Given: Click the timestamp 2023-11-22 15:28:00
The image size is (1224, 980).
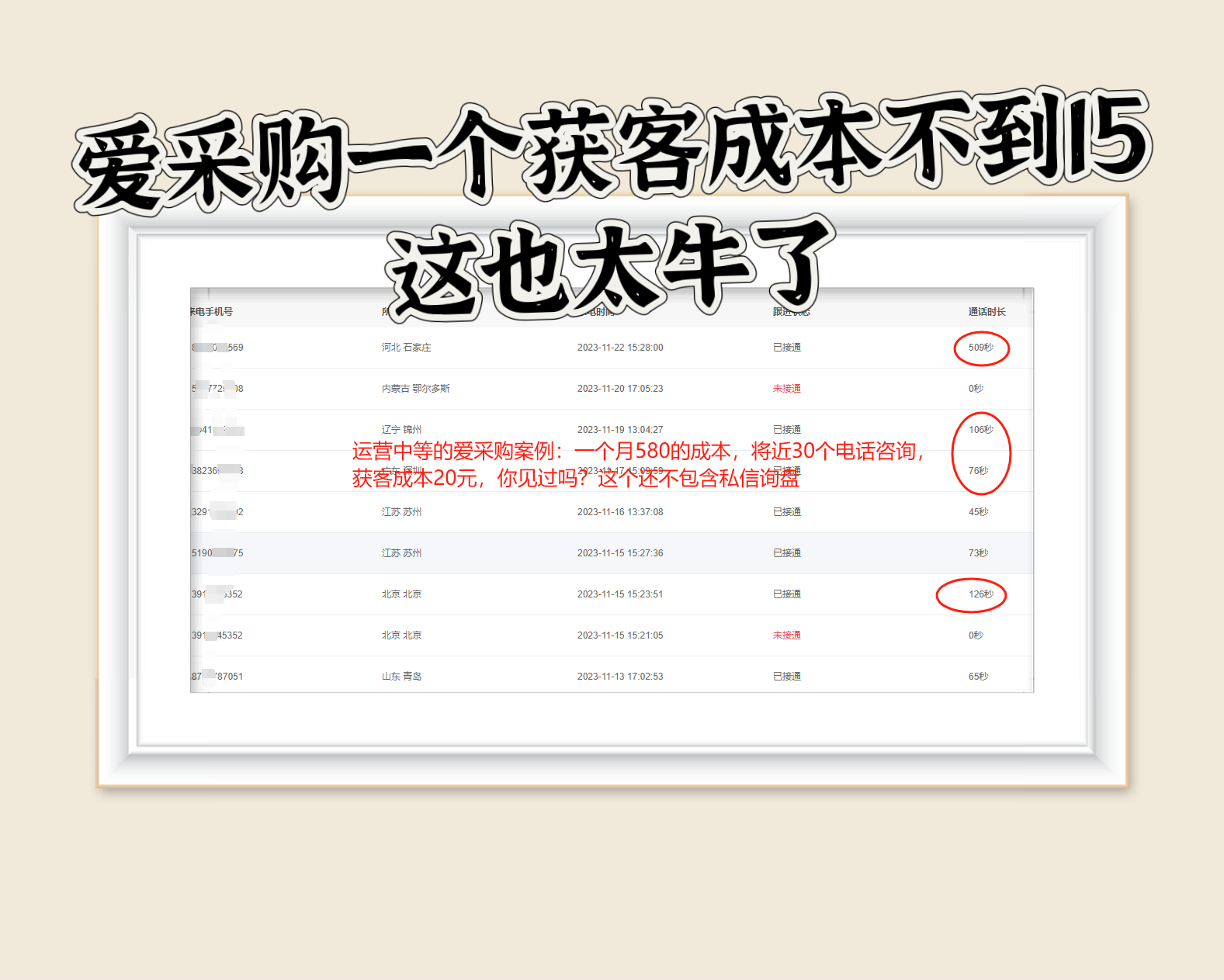Looking at the screenshot, I should point(620,348).
